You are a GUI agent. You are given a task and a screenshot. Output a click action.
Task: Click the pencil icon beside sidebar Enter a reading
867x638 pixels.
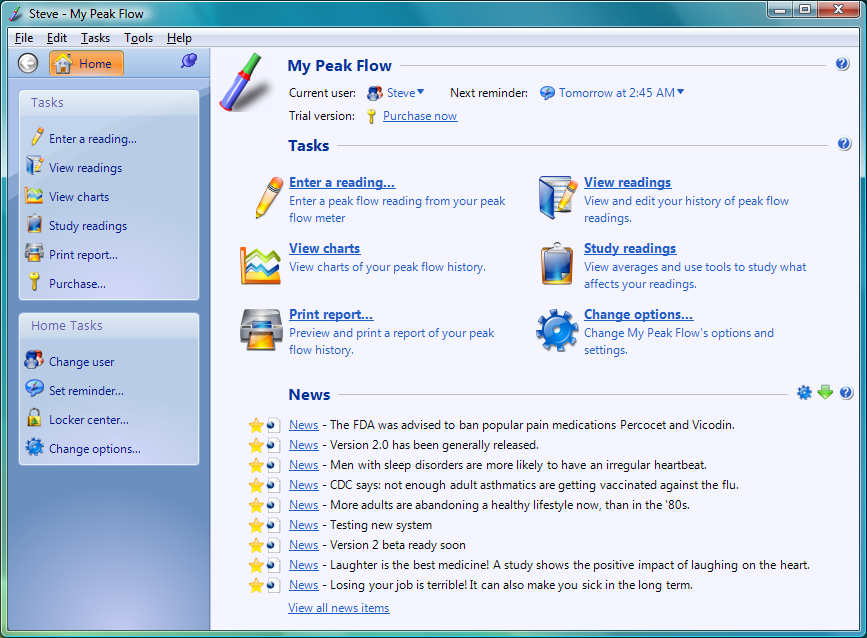coord(36,137)
